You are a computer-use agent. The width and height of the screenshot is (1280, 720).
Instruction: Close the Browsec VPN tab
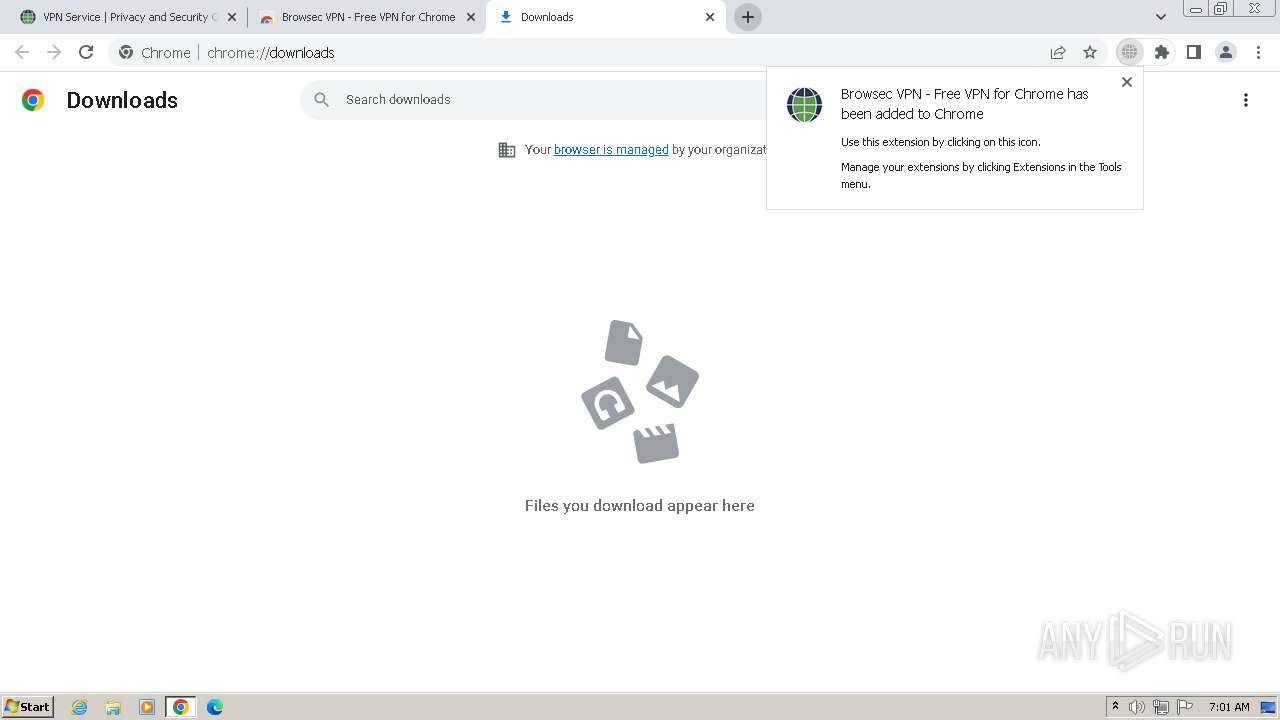click(x=471, y=17)
